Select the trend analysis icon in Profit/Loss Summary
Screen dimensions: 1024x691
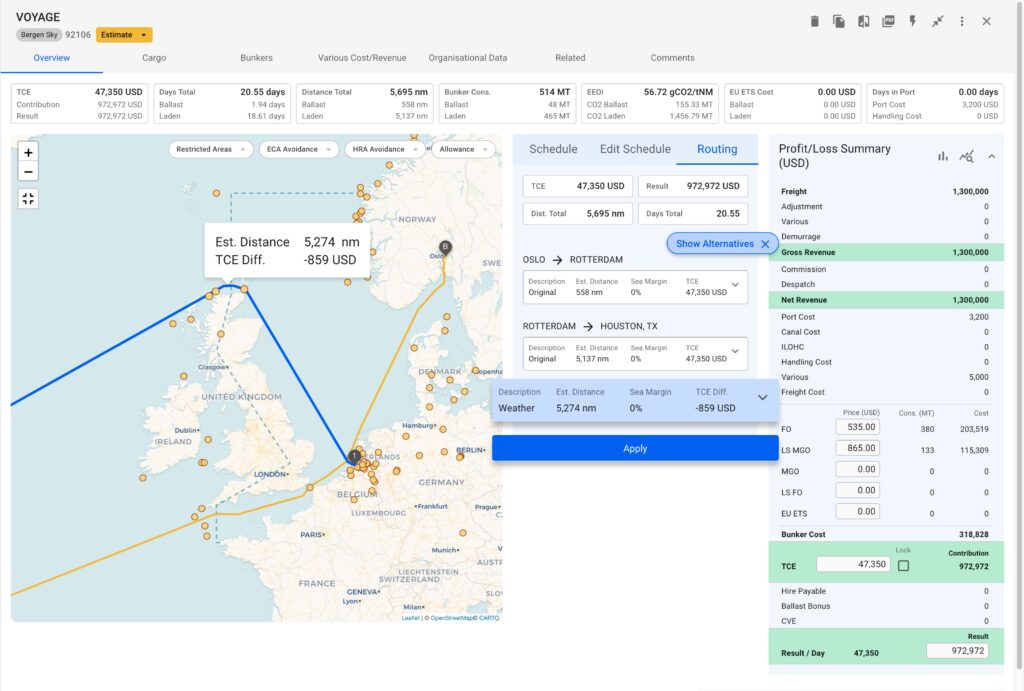pyautogui.click(x=968, y=156)
